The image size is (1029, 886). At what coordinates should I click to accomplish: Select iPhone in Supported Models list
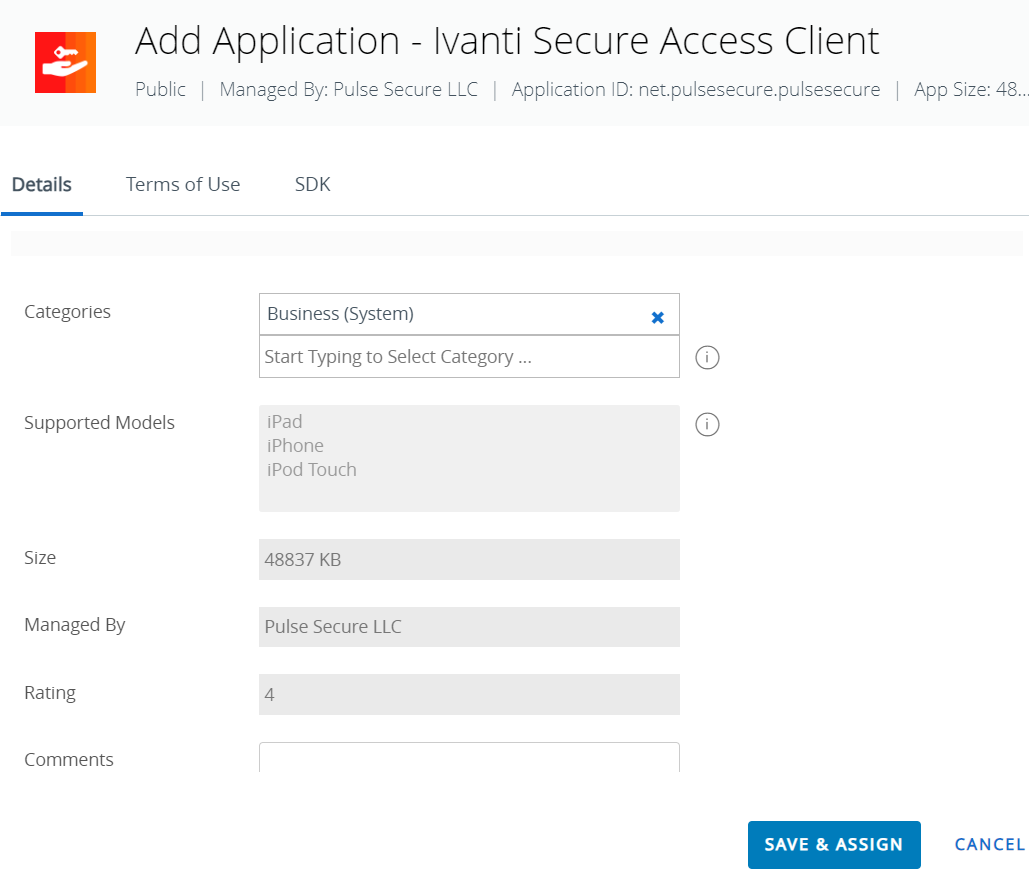click(295, 446)
